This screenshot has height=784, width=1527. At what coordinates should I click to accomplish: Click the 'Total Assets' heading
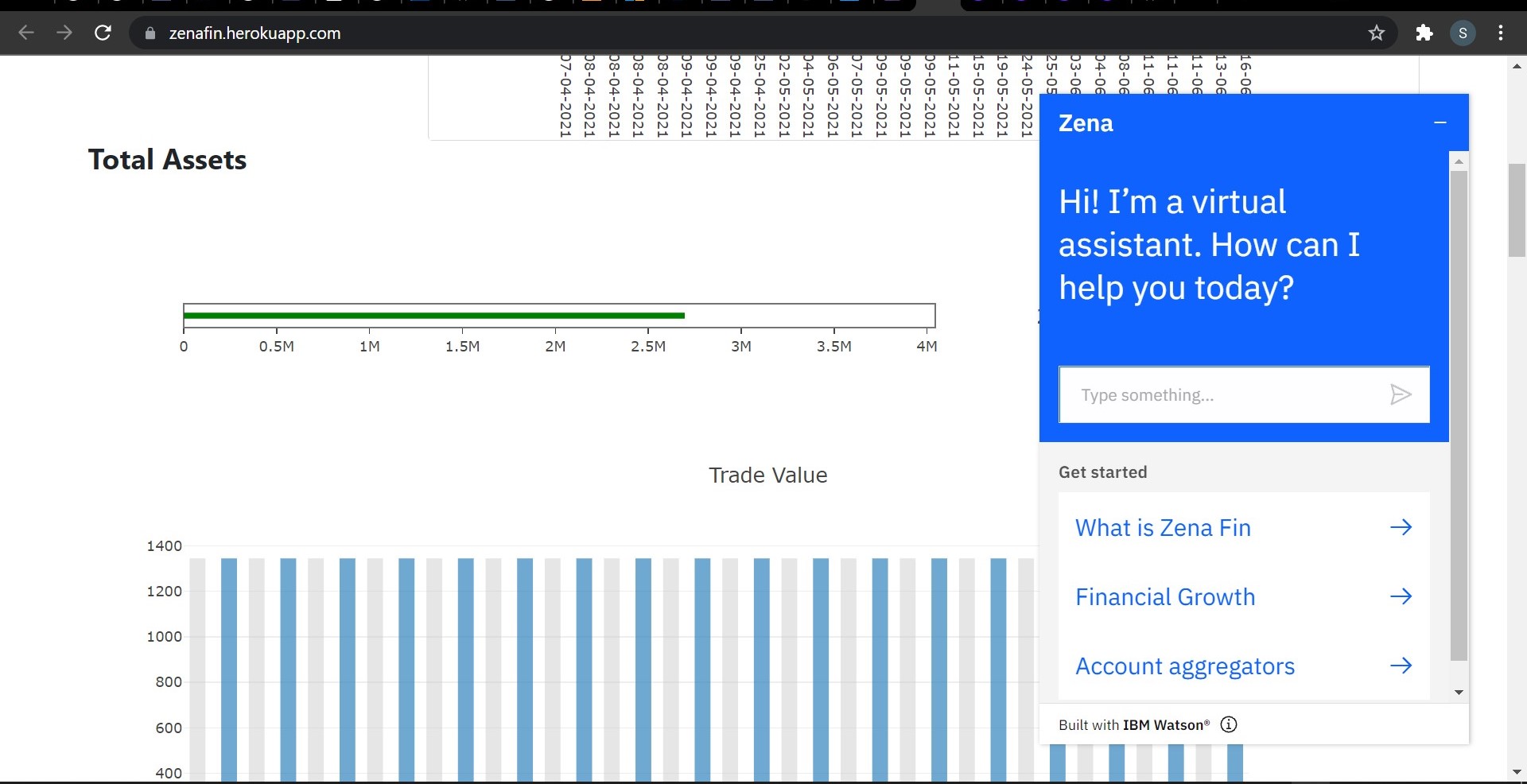click(x=167, y=160)
